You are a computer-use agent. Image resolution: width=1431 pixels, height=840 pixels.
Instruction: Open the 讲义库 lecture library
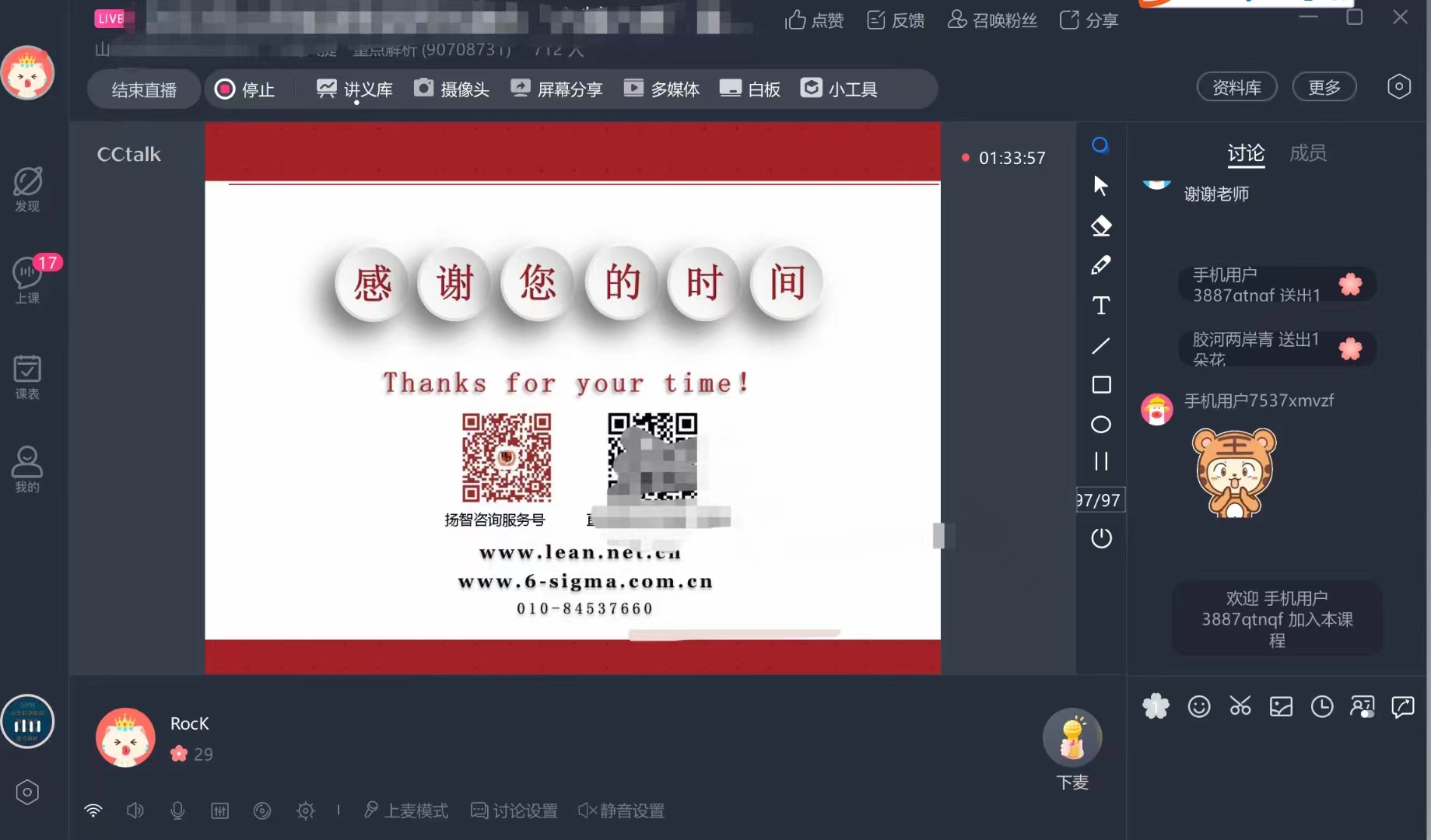tap(354, 89)
